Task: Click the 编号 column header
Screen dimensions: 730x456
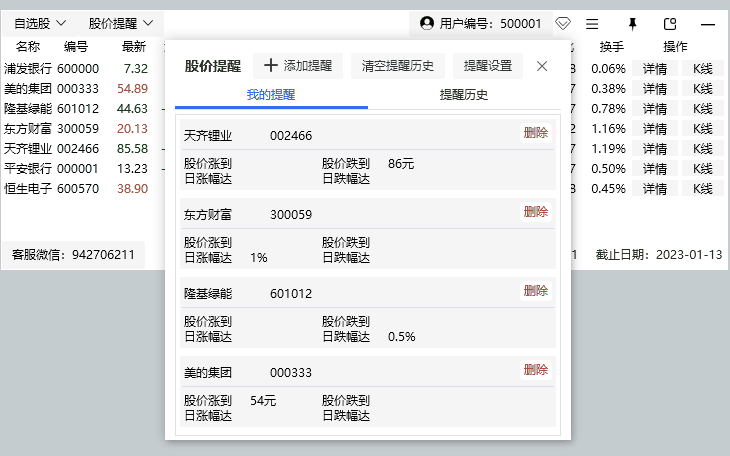Action: (x=76, y=47)
